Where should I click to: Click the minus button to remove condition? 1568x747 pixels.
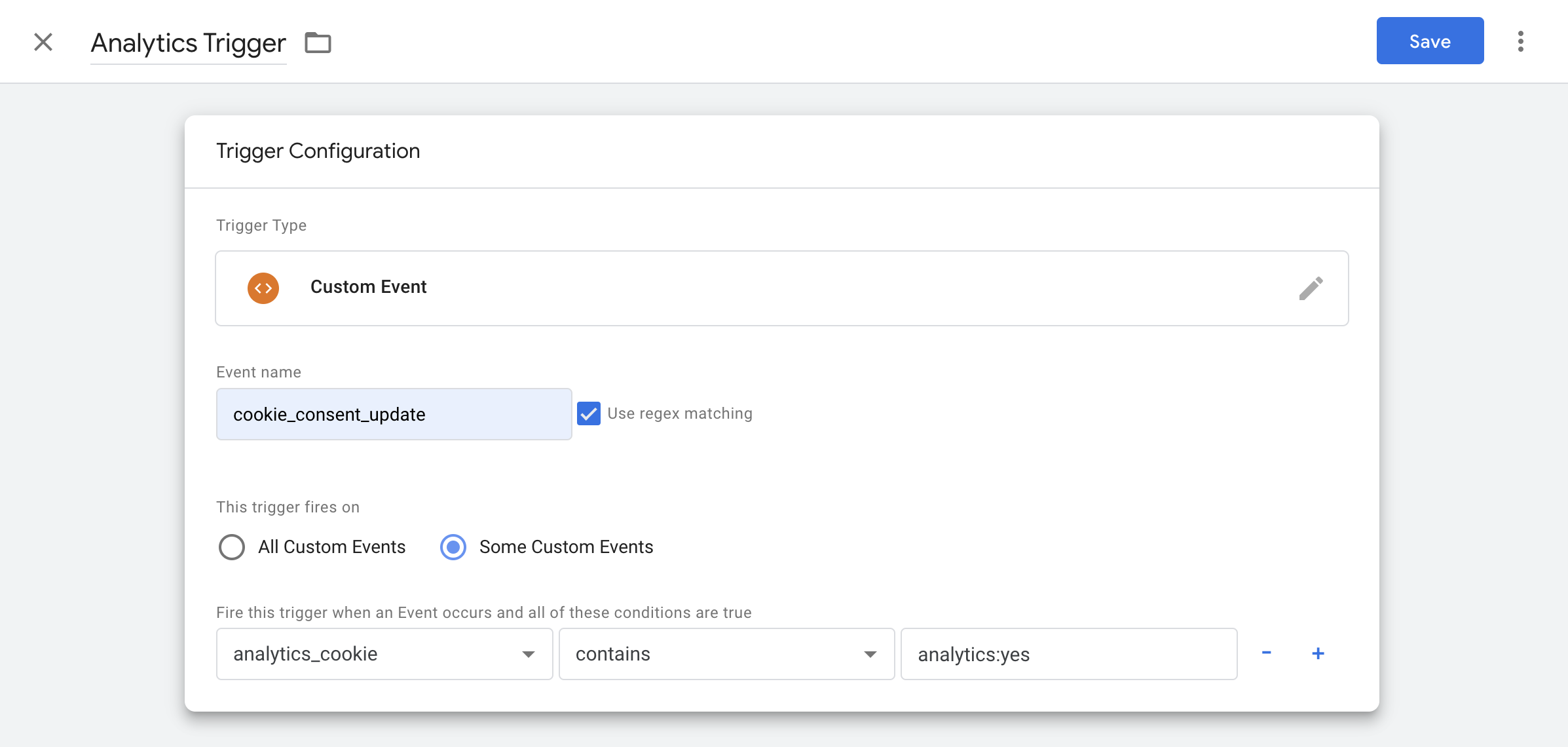[x=1268, y=652]
